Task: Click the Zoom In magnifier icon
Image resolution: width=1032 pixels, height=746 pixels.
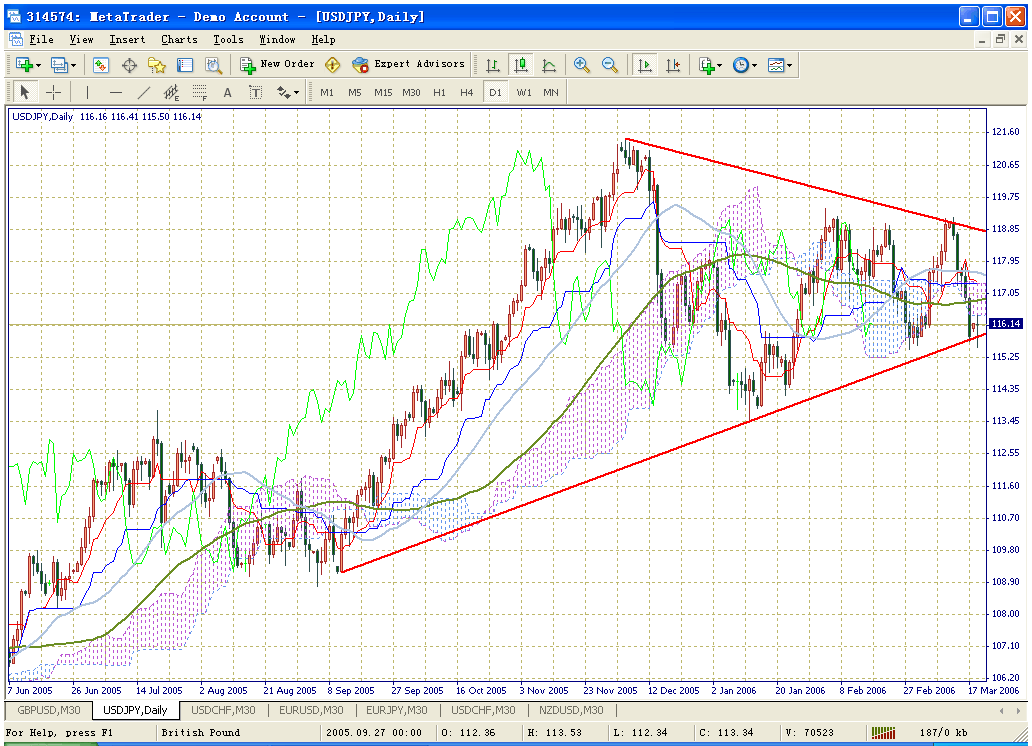Action: tap(581, 65)
